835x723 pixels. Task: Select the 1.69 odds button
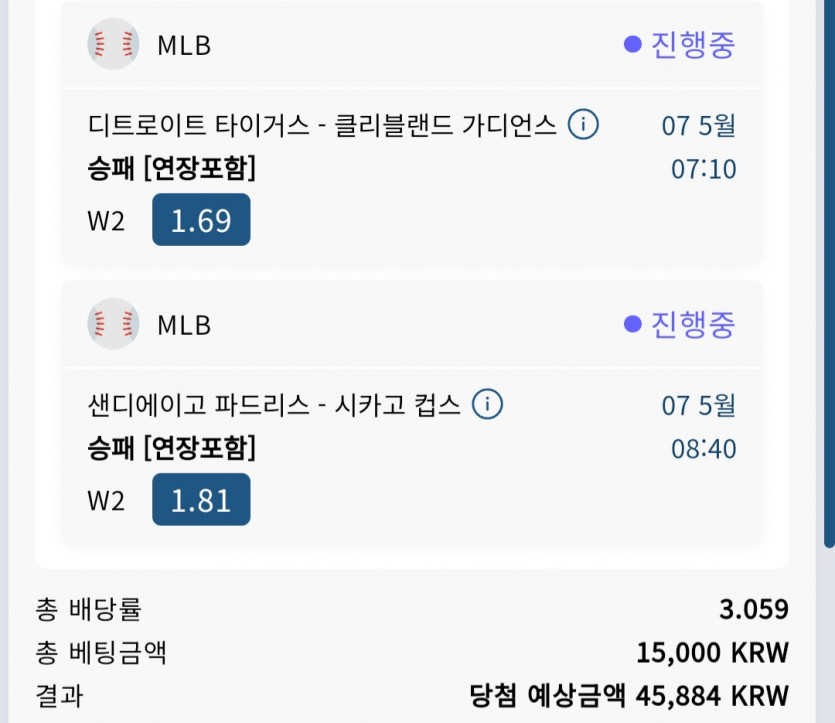click(x=201, y=219)
